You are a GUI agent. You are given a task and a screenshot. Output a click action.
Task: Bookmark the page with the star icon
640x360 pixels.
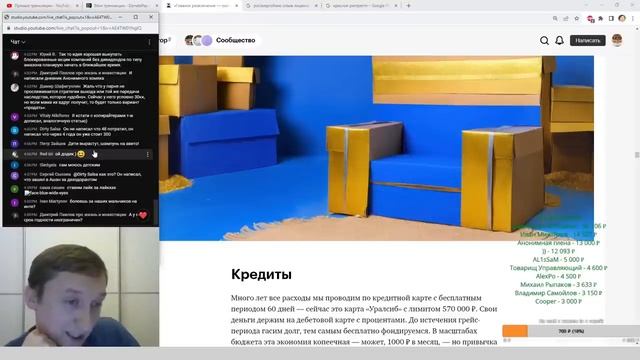pos(576,18)
